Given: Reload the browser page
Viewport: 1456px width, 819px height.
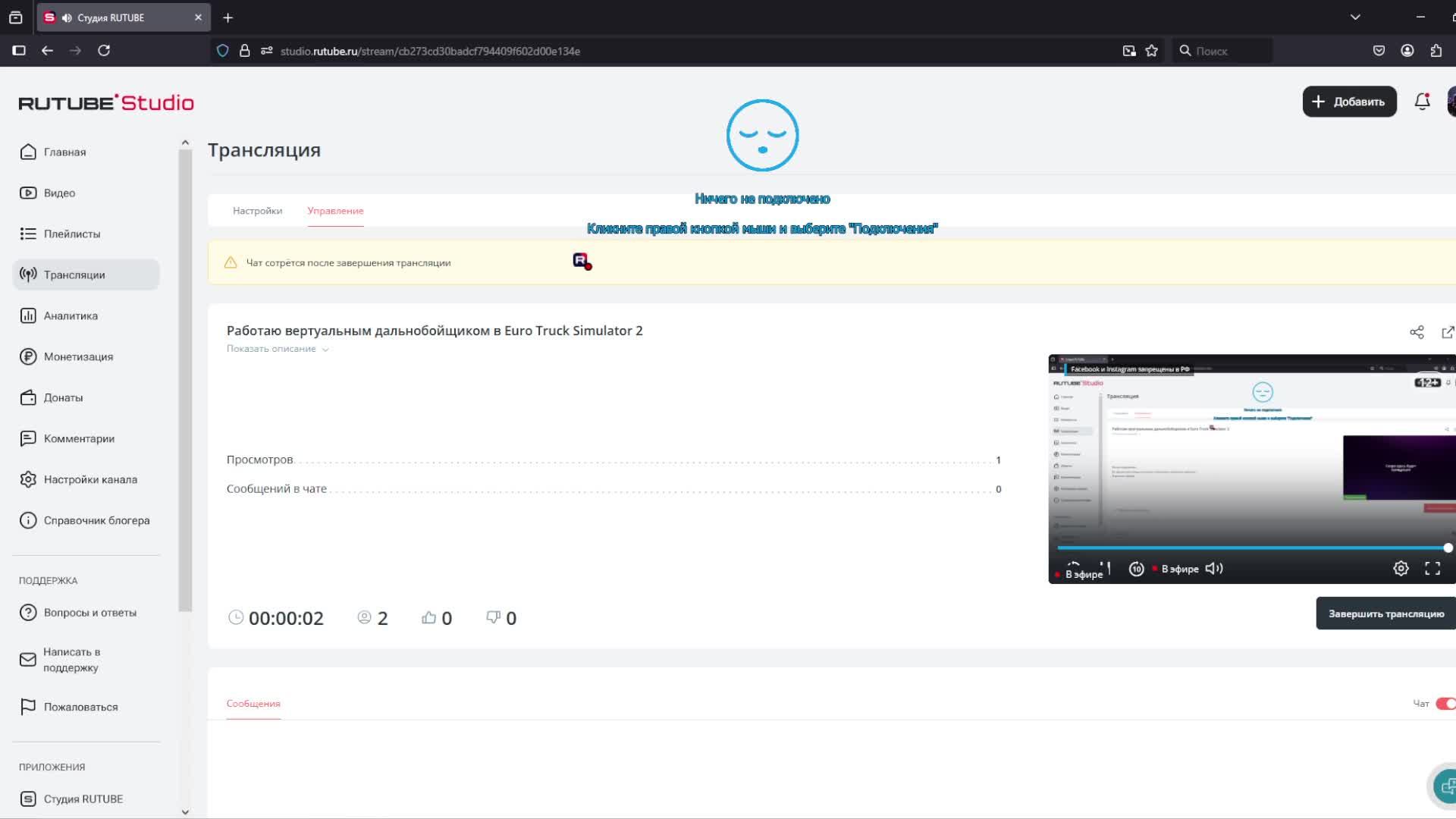Looking at the screenshot, I should pos(104,51).
